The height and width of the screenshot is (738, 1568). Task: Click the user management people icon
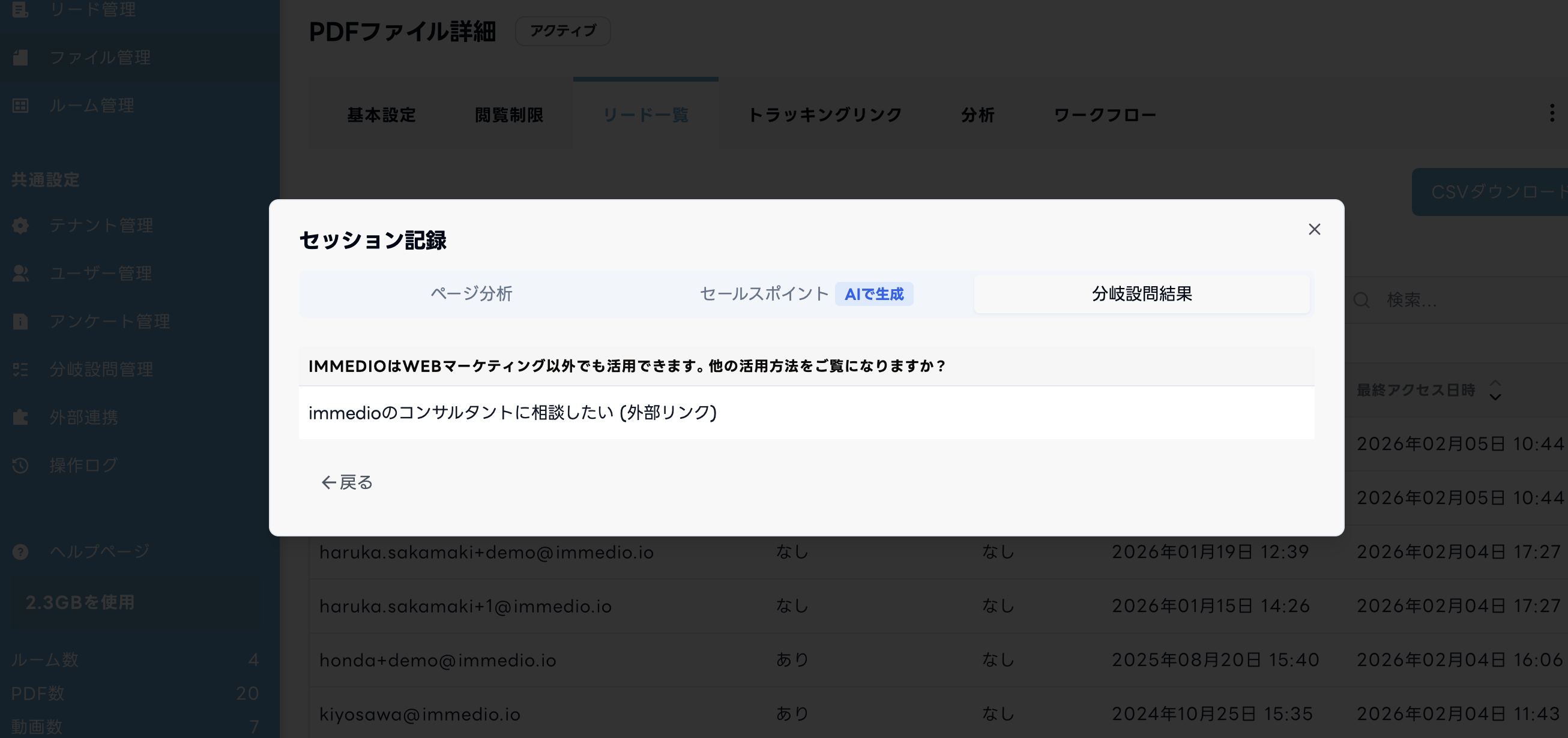tap(20, 273)
